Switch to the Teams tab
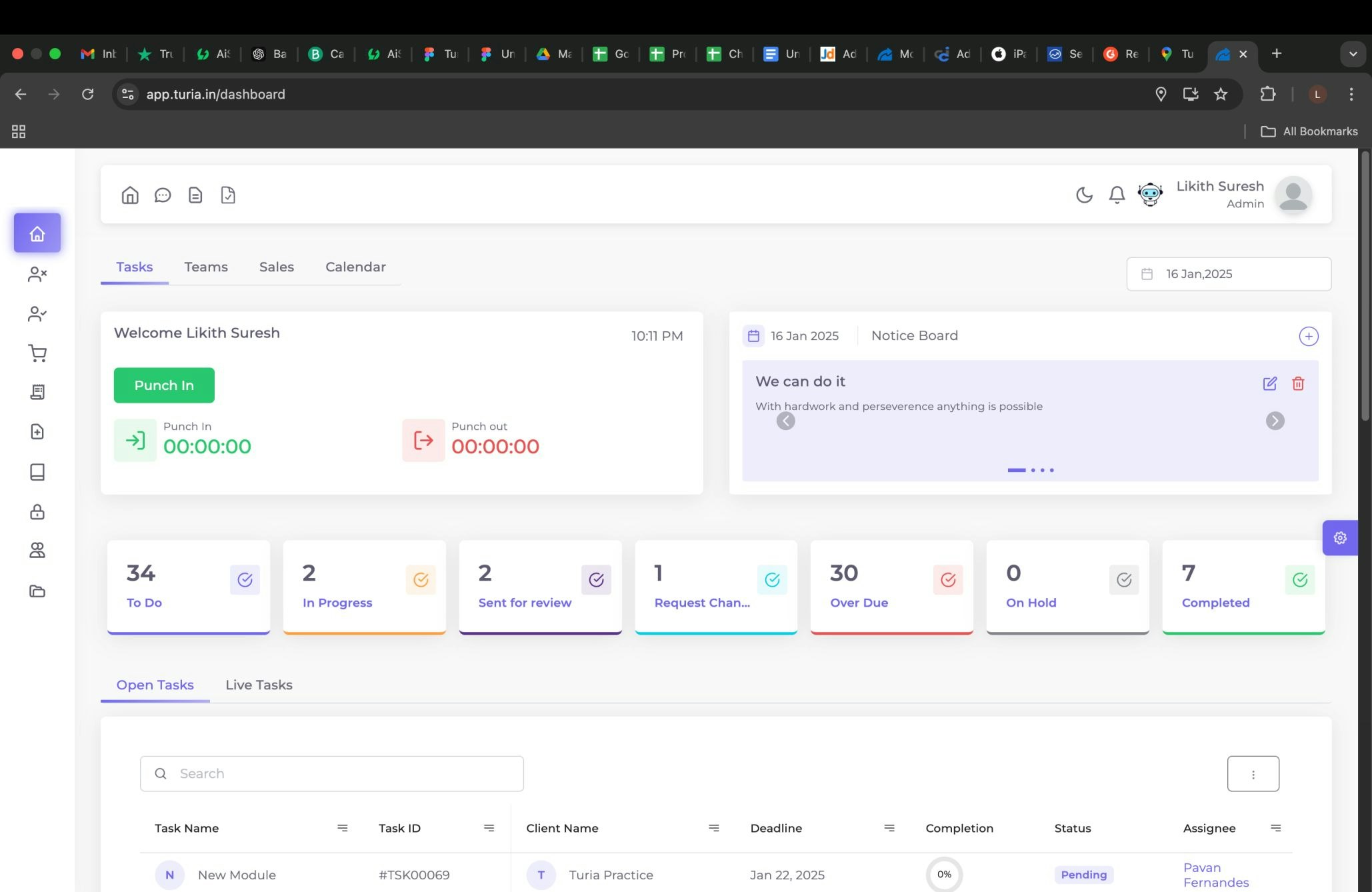The width and height of the screenshot is (1372, 892). (206, 267)
